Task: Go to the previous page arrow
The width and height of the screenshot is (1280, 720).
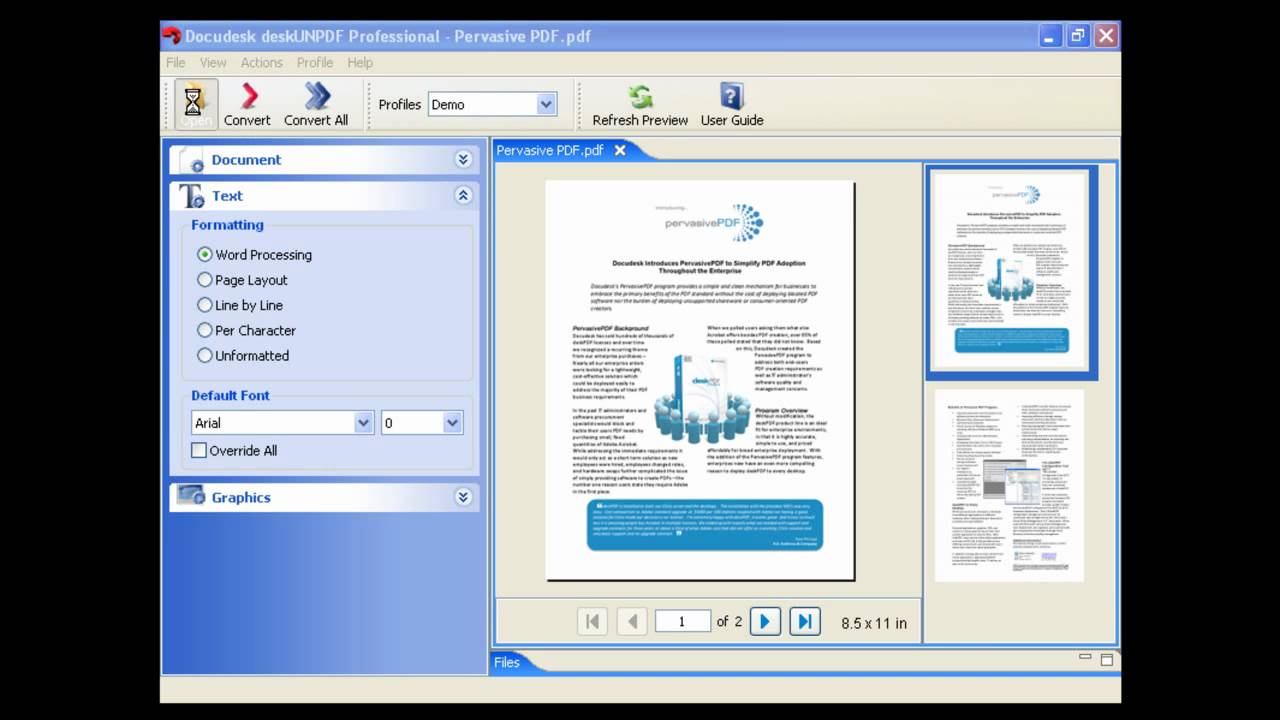Action: tap(632, 622)
